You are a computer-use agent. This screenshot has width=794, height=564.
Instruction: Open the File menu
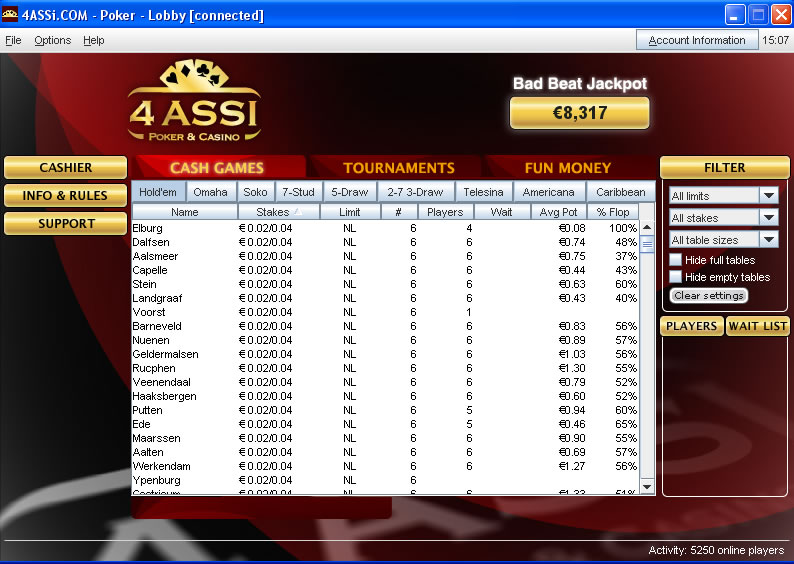pos(13,40)
